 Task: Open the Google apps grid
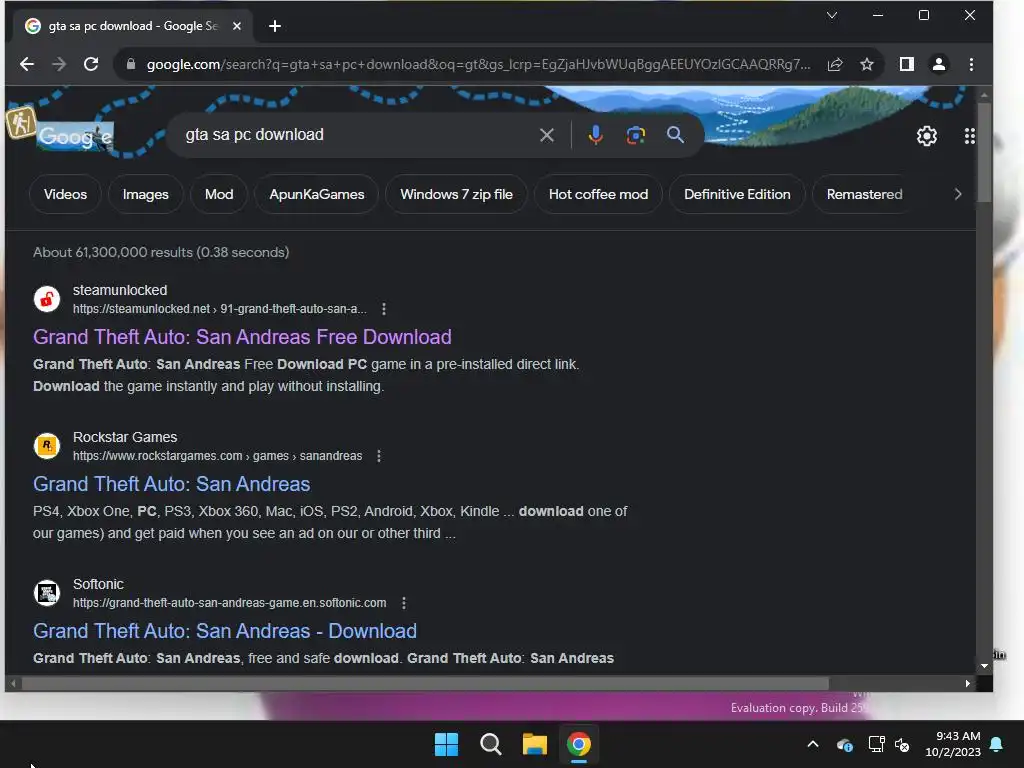pos(969,136)
